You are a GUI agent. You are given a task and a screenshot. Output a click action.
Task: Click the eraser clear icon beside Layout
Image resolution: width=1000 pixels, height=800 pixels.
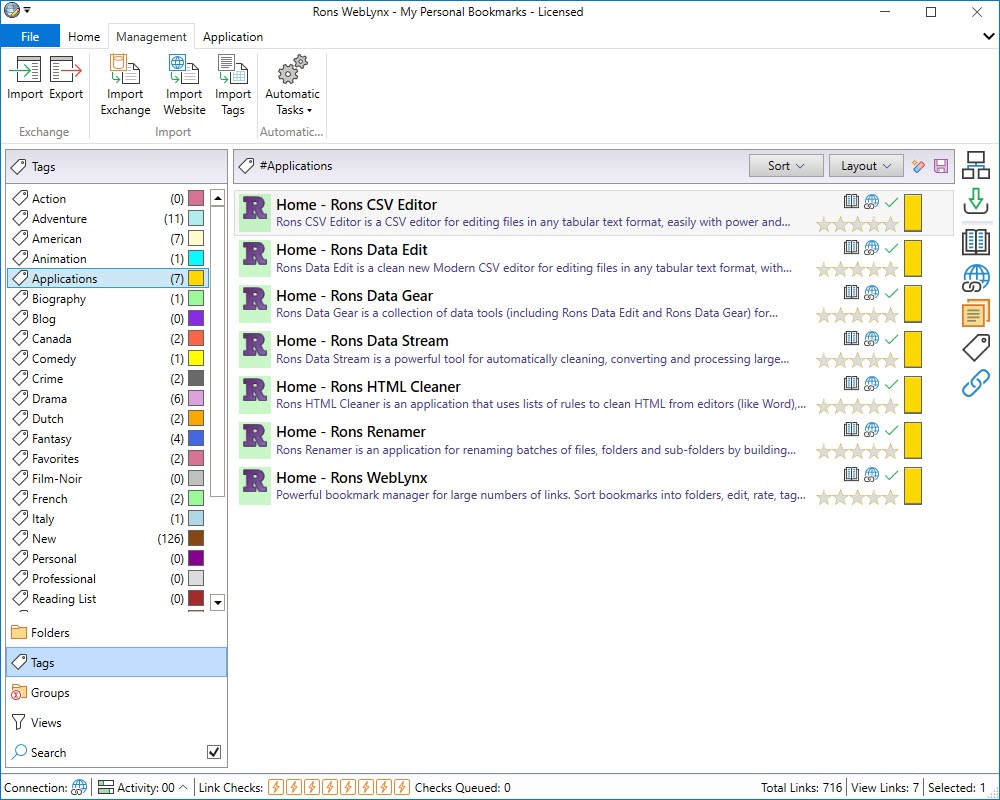tap(918, 166)
